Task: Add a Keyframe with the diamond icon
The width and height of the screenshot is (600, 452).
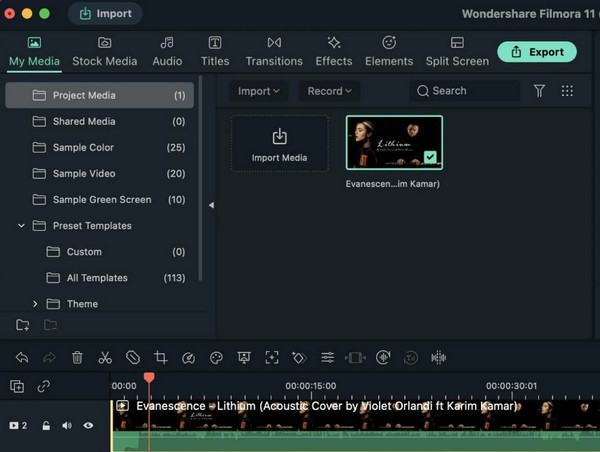Action: 299,358
